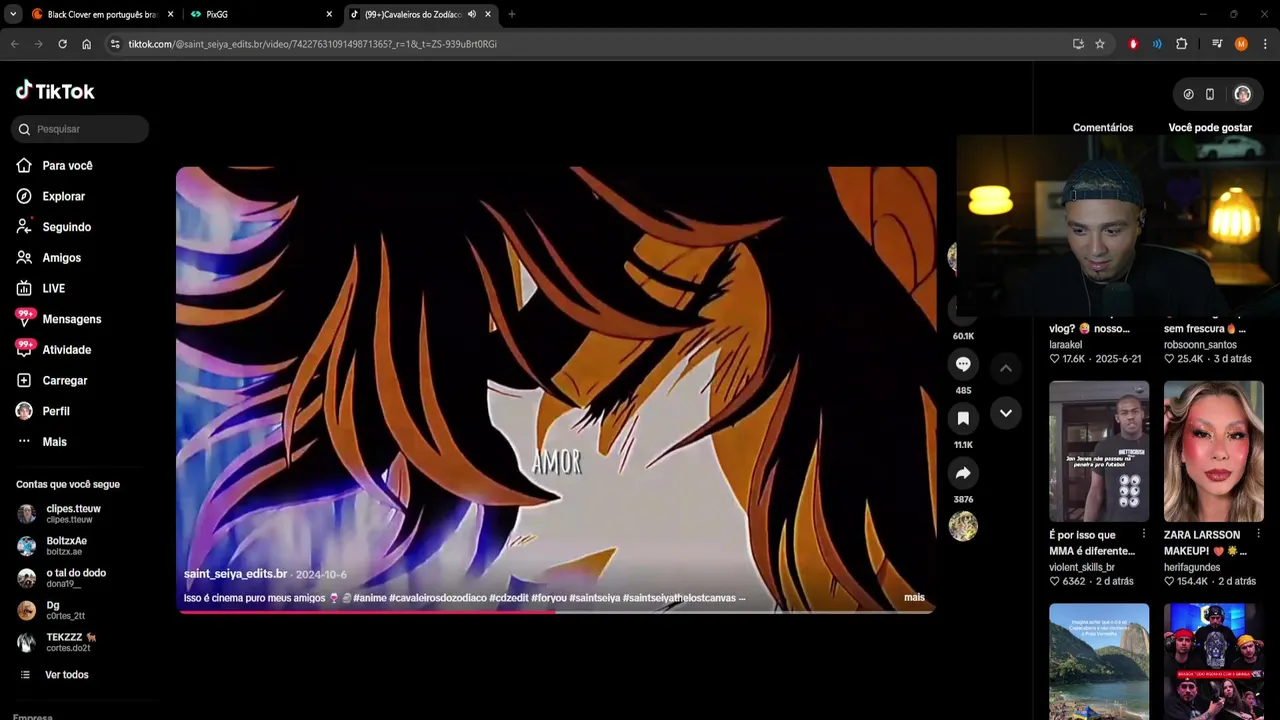Viewport: 1280px width, 720px height.
Task: Open saint_seiya_edits.br creator profile
Action: tap(235, 574)
